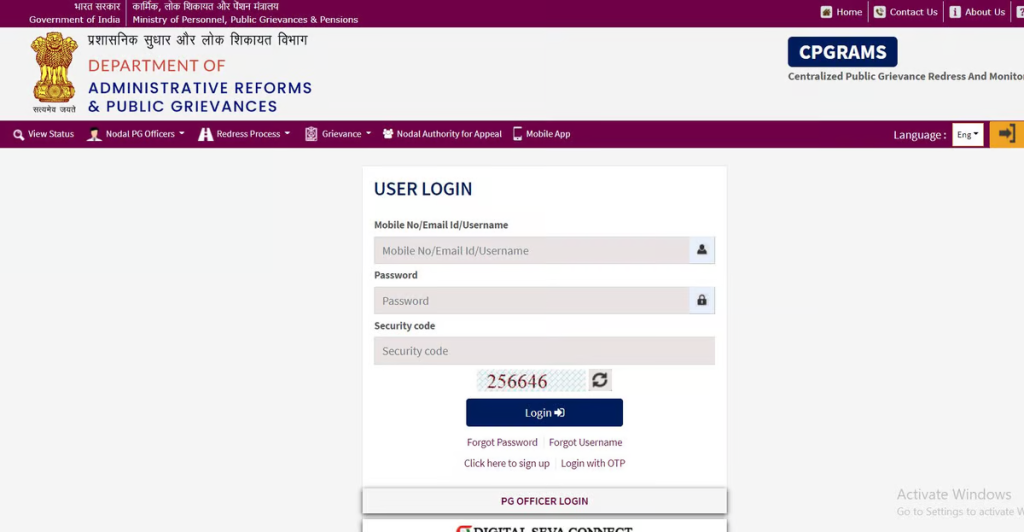
Task: Open the Language Eng dropdown
Action: tap(967, 134)
